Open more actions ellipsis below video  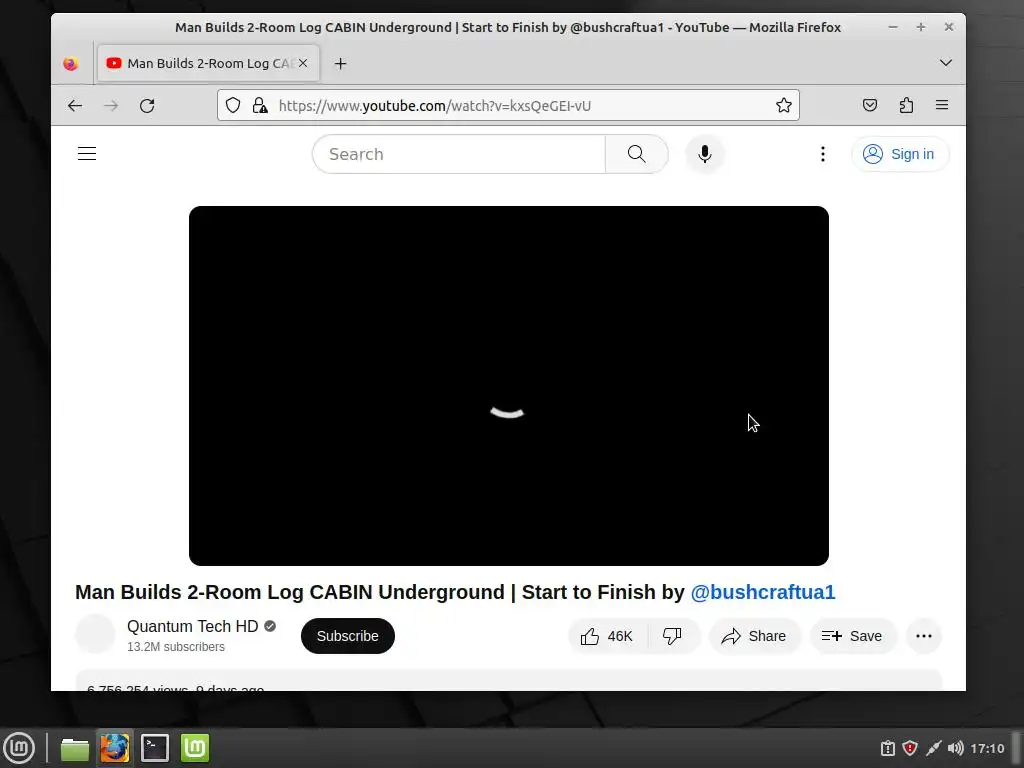[x=924, y=636]
